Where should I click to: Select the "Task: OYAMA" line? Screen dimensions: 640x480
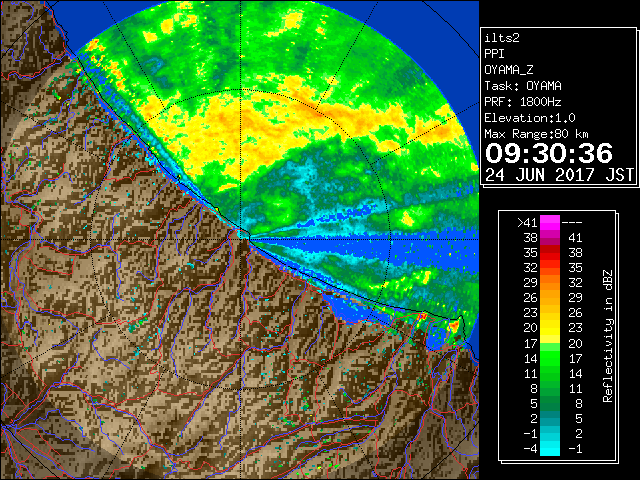pos(523,86)
